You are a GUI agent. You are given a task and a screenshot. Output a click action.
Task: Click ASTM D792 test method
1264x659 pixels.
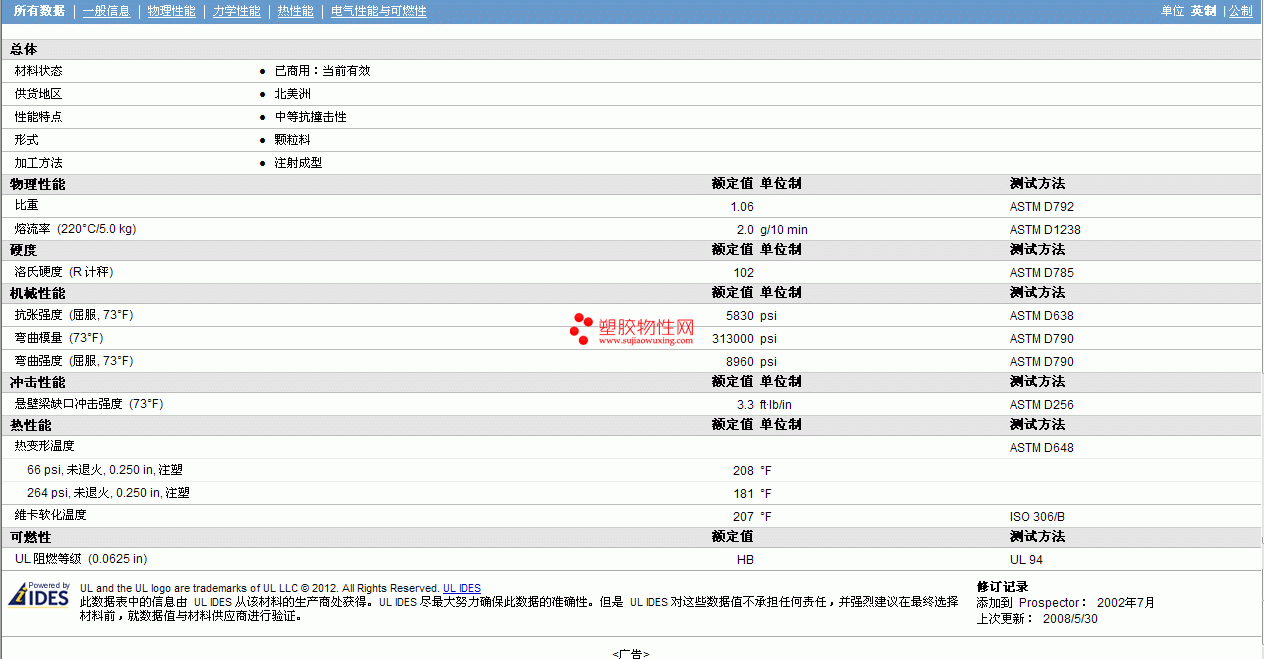1042,207
